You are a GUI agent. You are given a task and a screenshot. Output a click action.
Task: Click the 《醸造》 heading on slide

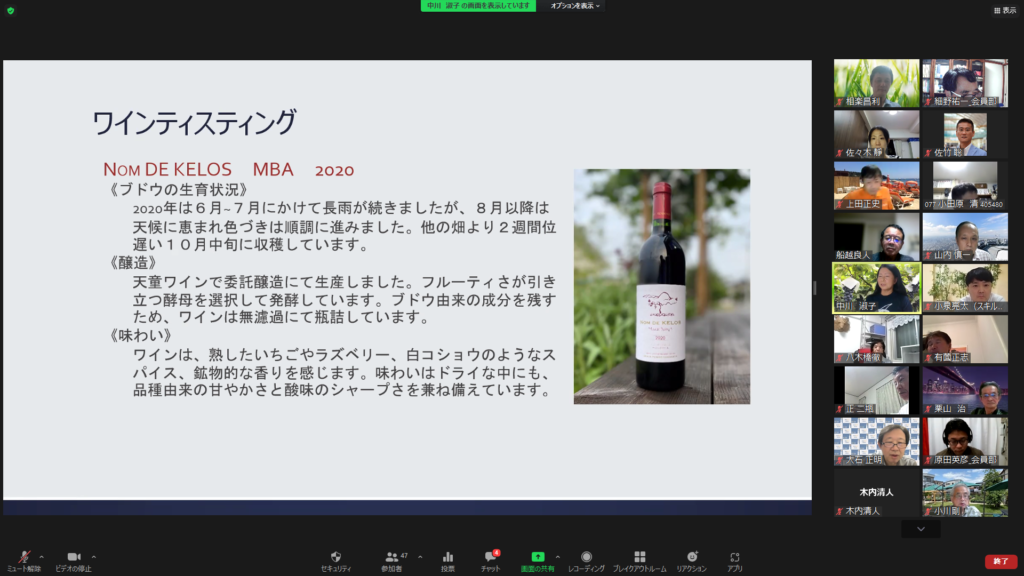(133, 263)
